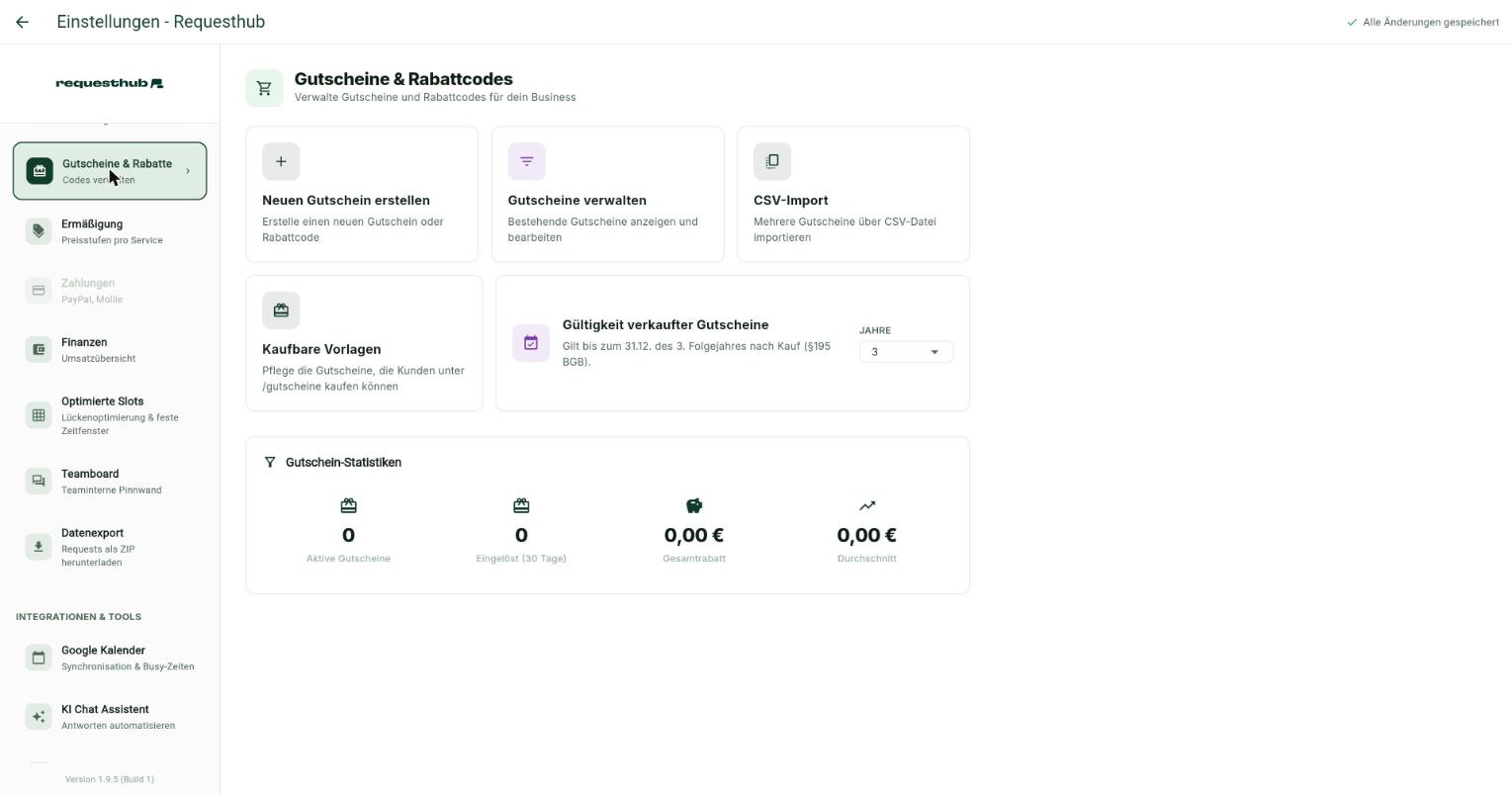The image size is (1512, 795).
Task: Click the shopping cart icon beside the title
Action: [x=264, y=88]
